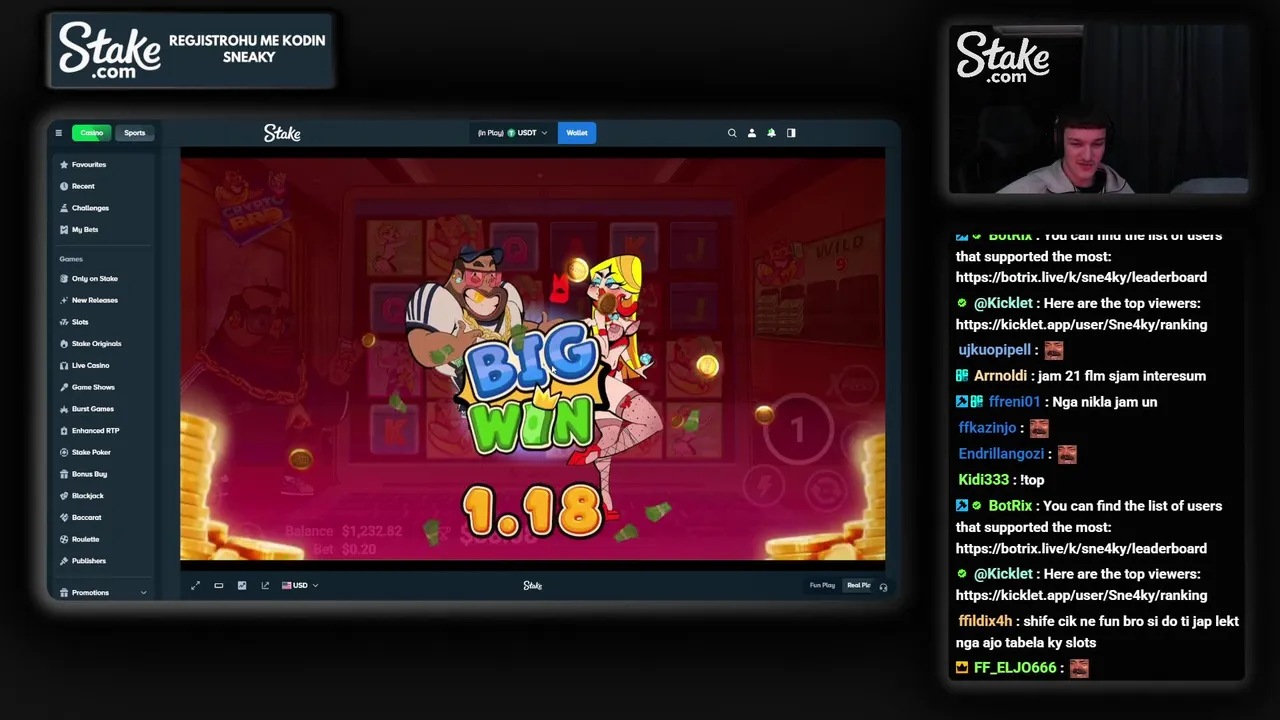This screenshot has height=720, width=1280.
Task: Toggle theatre mode icon below game
Action: click(218, 586)
